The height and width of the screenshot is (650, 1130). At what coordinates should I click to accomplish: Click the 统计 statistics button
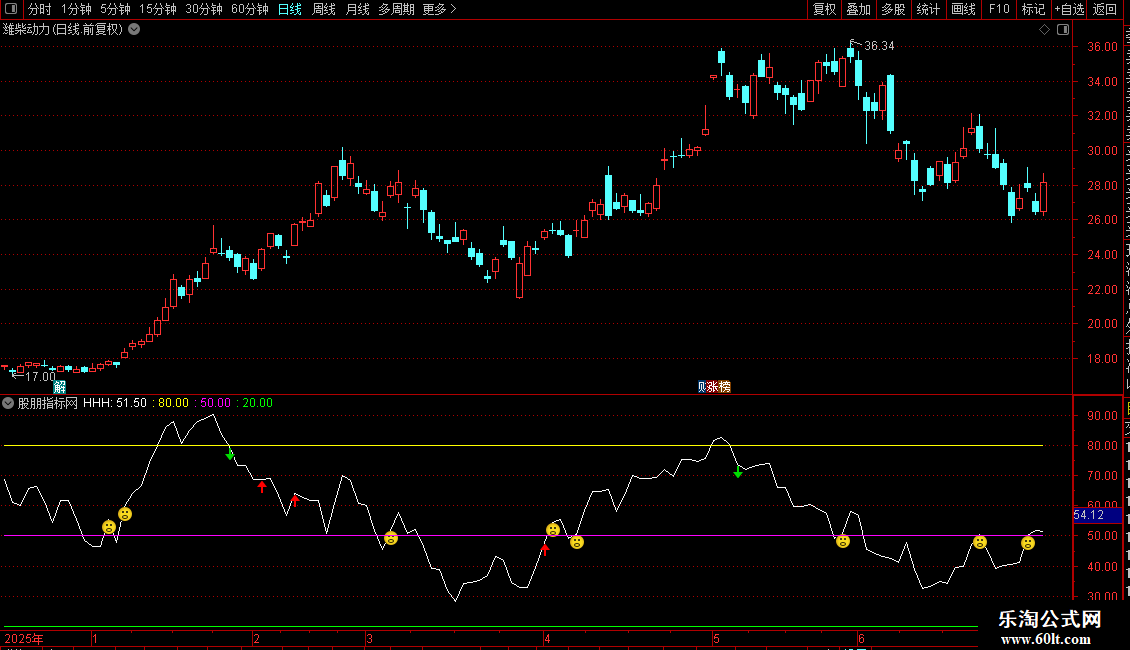coord(927,9)
